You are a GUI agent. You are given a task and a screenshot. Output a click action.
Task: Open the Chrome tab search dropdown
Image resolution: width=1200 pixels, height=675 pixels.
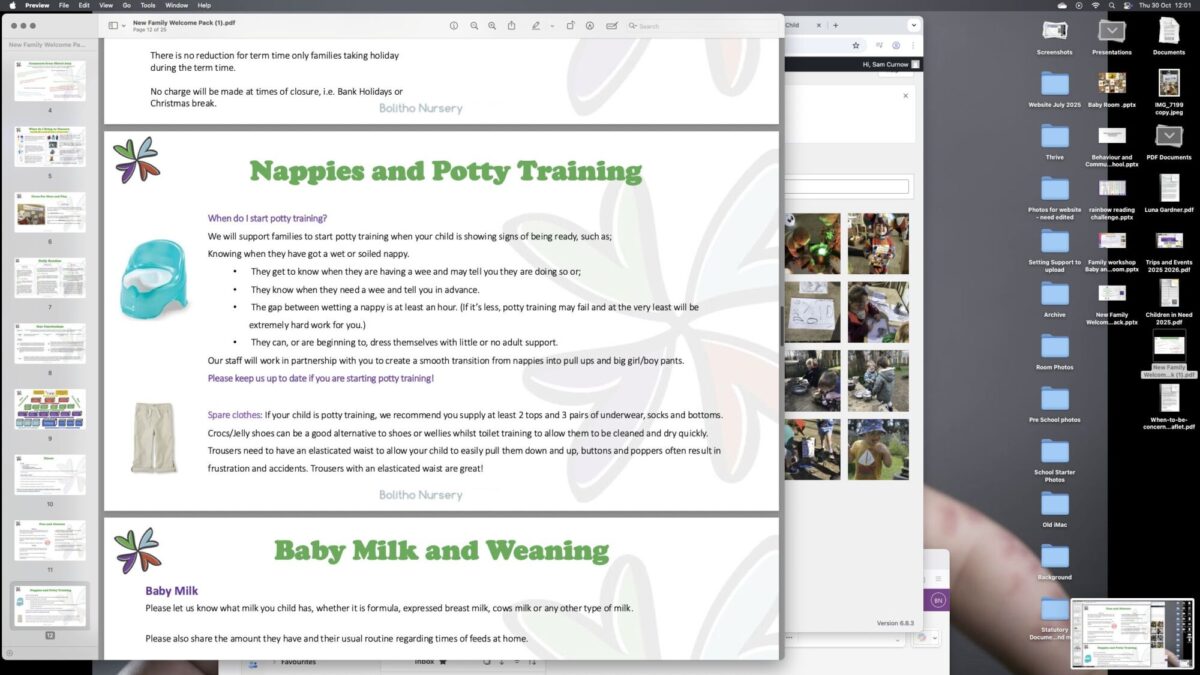(x=913, y=25)
